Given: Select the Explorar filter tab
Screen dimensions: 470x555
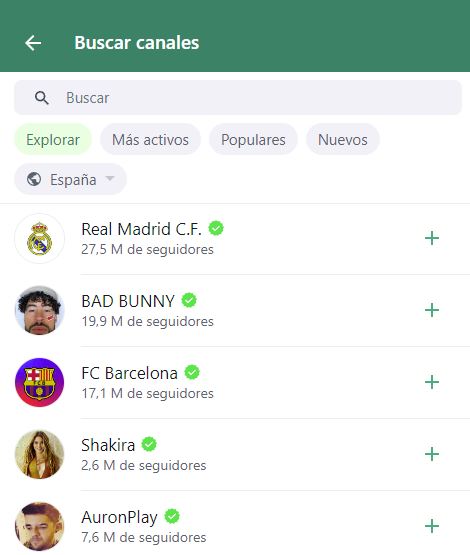Looking at the screenshot, I should click(x=53, y=139).
